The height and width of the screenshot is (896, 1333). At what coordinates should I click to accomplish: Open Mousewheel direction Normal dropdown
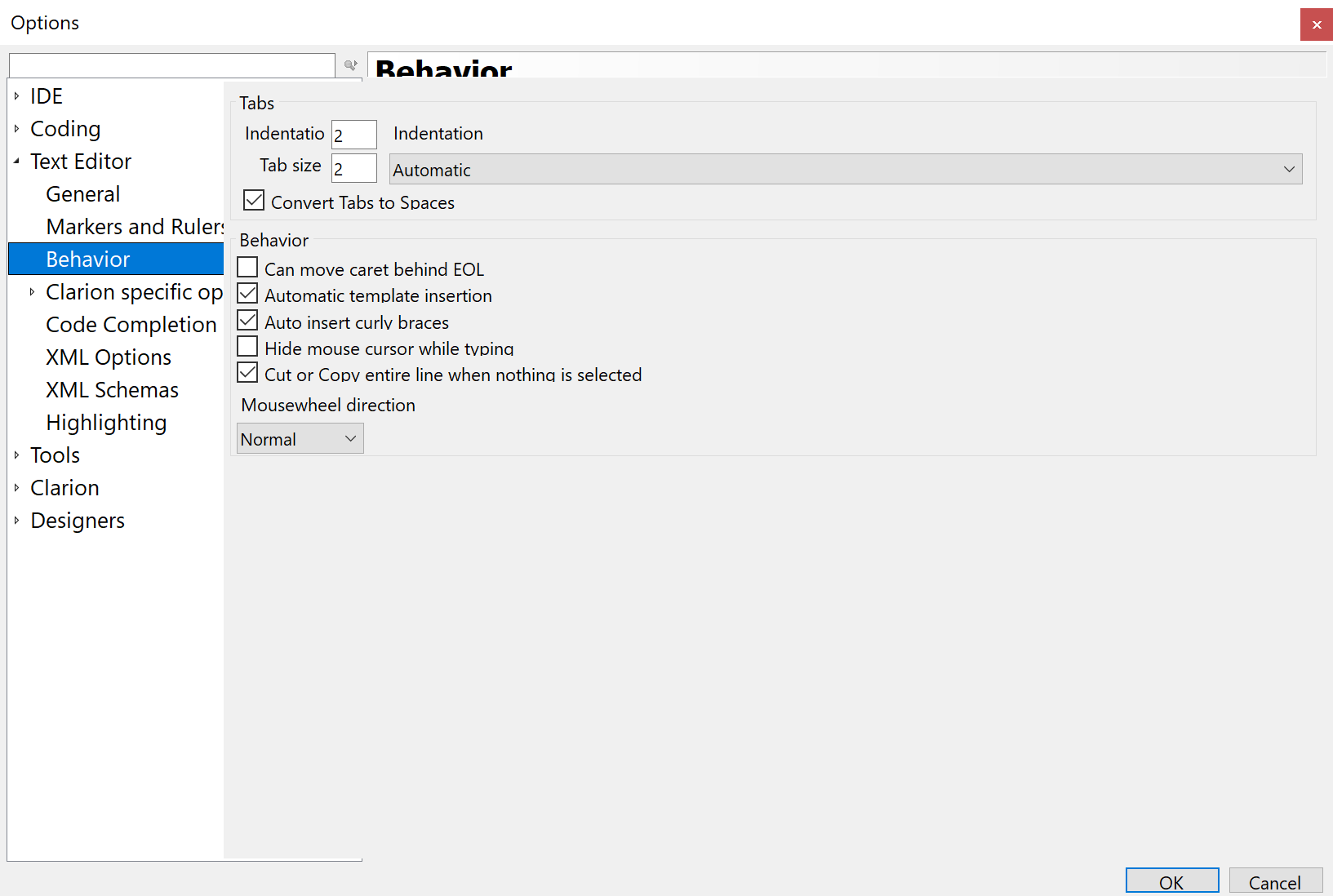(300, 439)
